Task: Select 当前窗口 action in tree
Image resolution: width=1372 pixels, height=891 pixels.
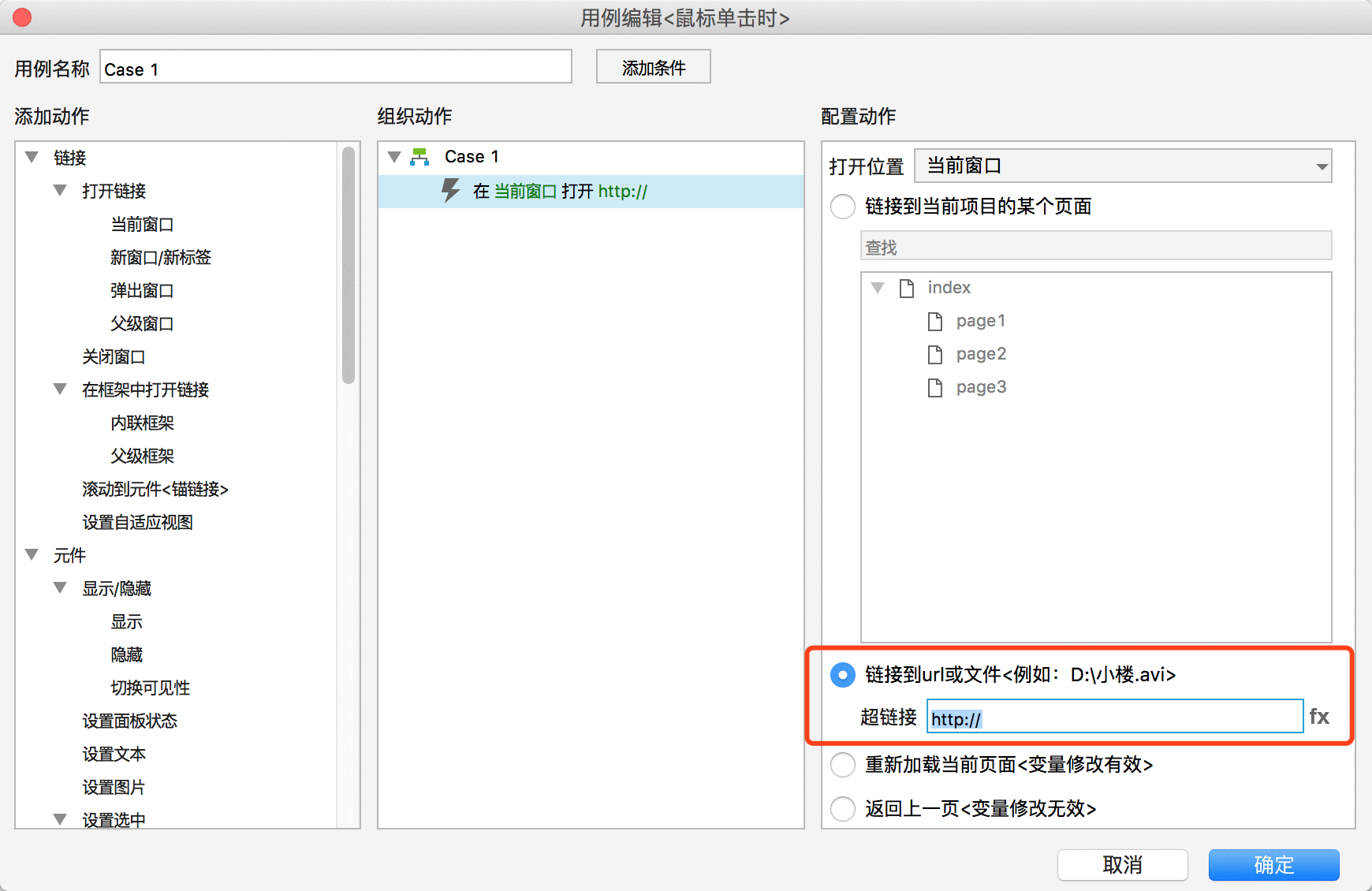Action: pos(143,225)
